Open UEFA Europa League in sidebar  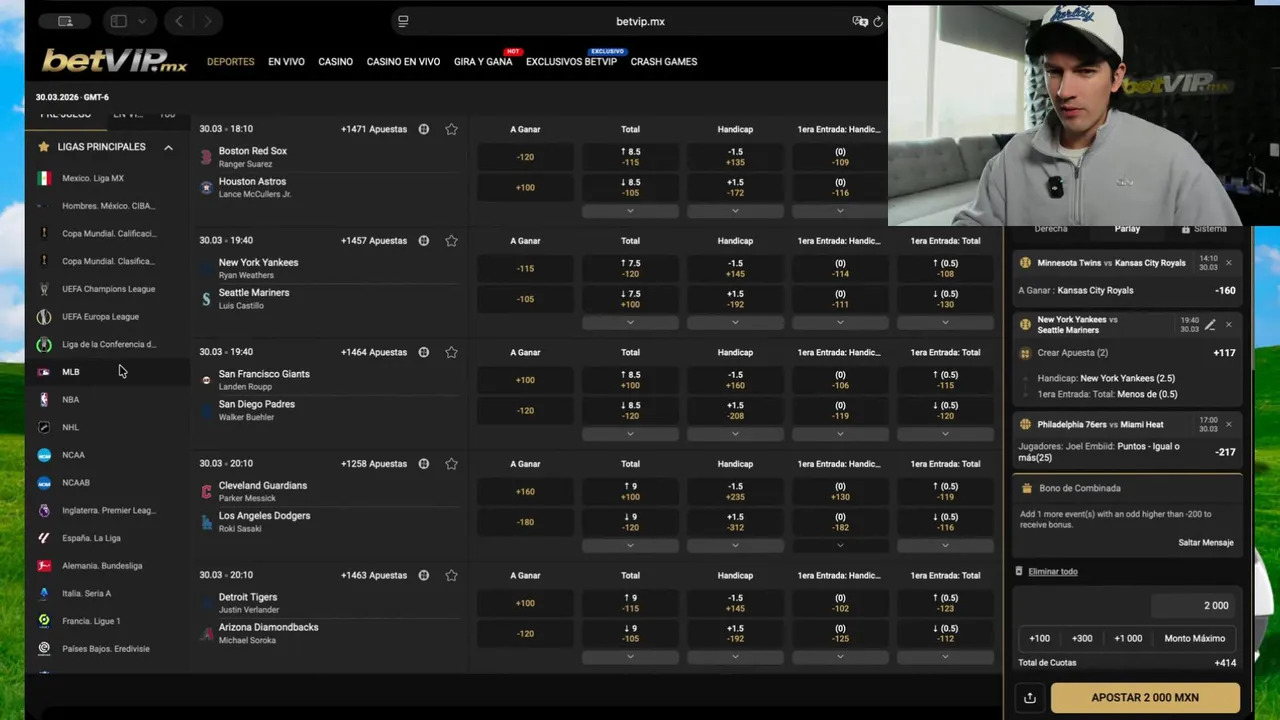100,317
